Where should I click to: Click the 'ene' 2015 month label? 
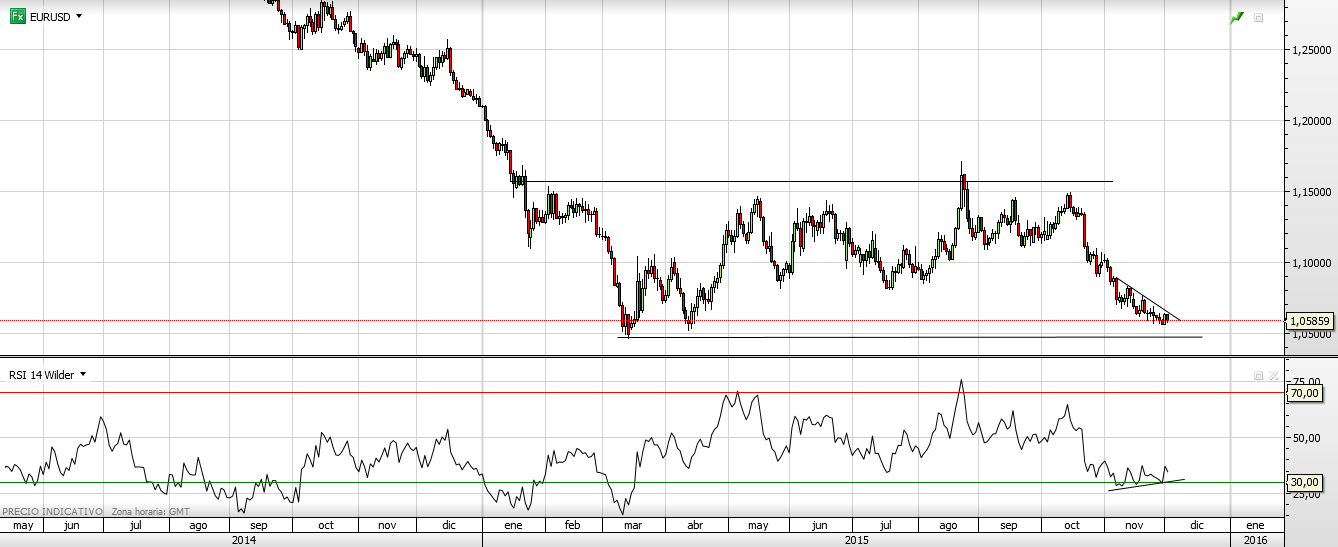click(x=513, y=525)
